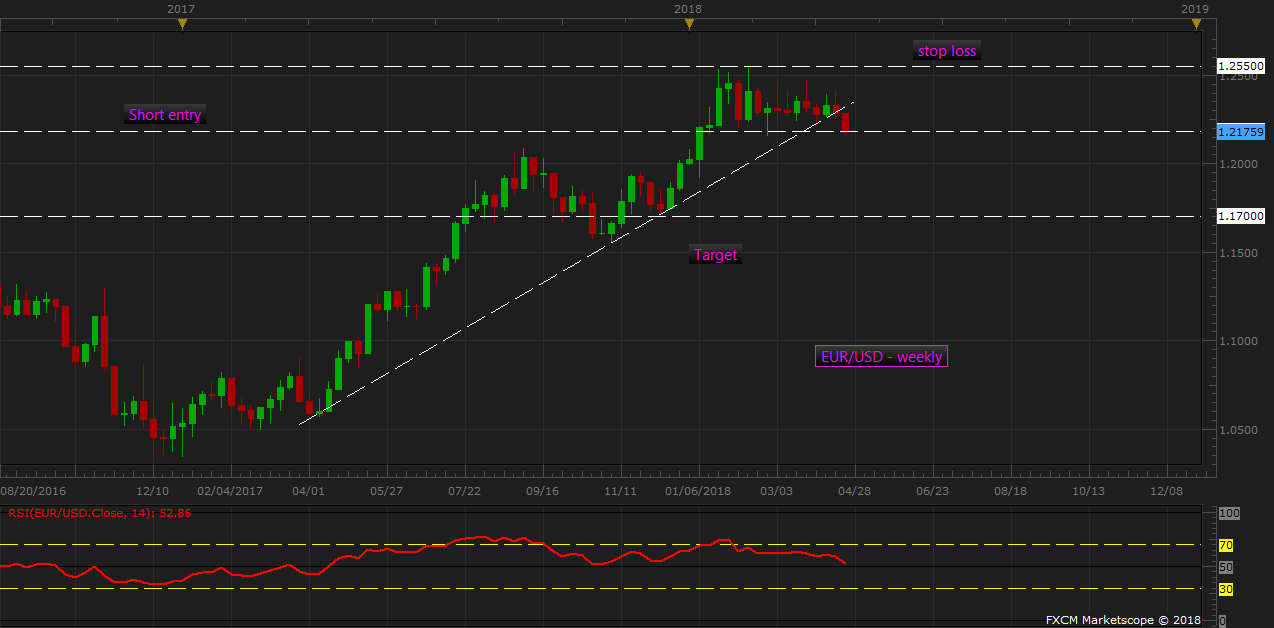Select the RSI(EUR/USD.Close, 14) indicator label
1274x628 pixels.
[x=100, y=513]
